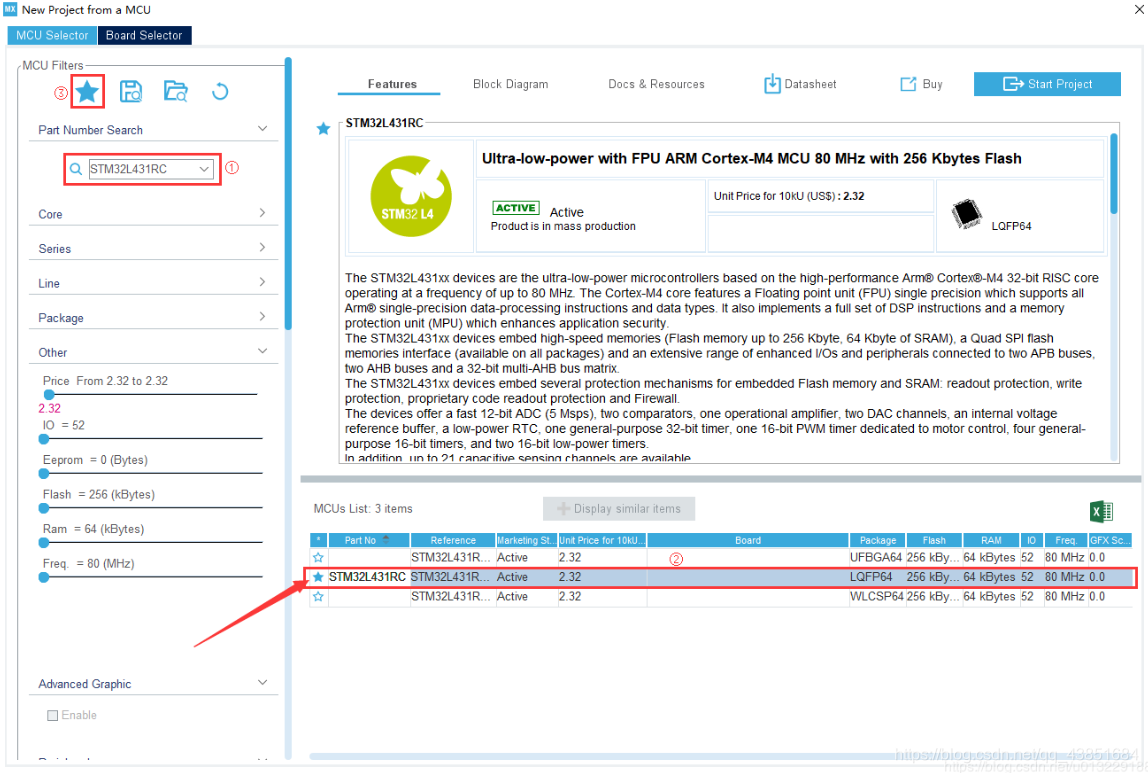Toggle the favorite star beside the STM32L431RC title

(323, 129)
